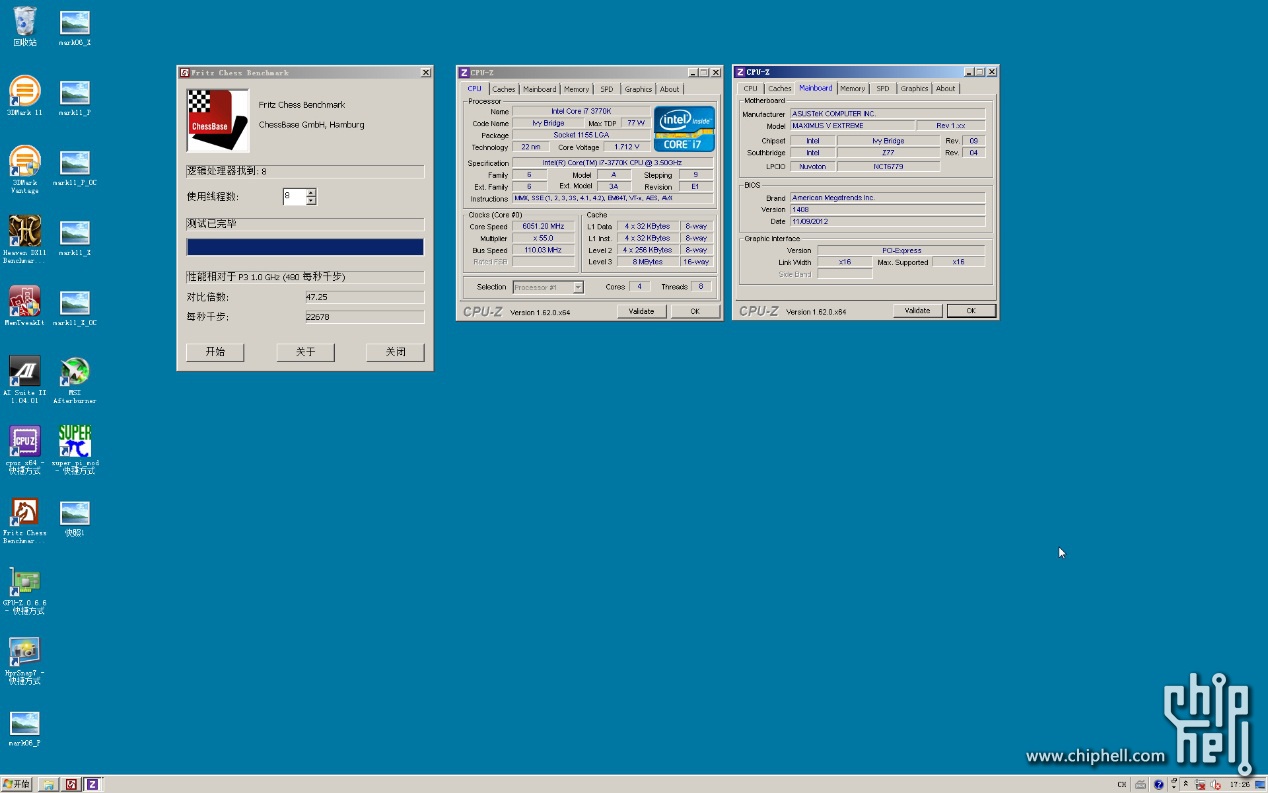Image resolution: width=1268 pixels, height=793 pixels.
Task: Switch to Memory tab in right CPU-Z window
Action: click(852, 89)
